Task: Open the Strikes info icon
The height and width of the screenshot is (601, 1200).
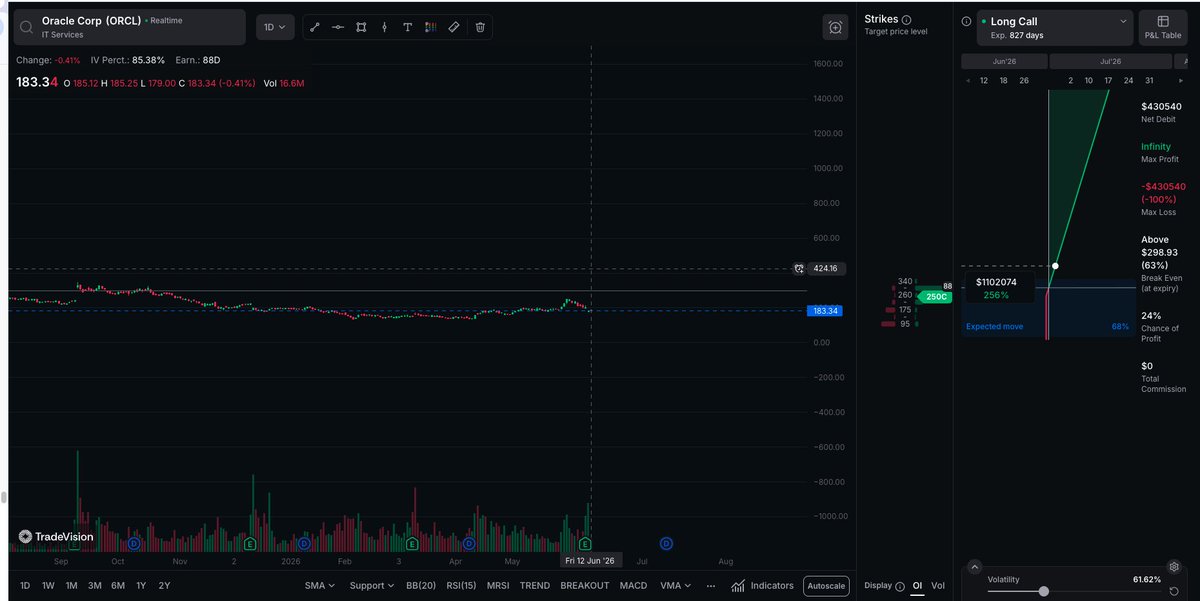Action: coord(907,20)
